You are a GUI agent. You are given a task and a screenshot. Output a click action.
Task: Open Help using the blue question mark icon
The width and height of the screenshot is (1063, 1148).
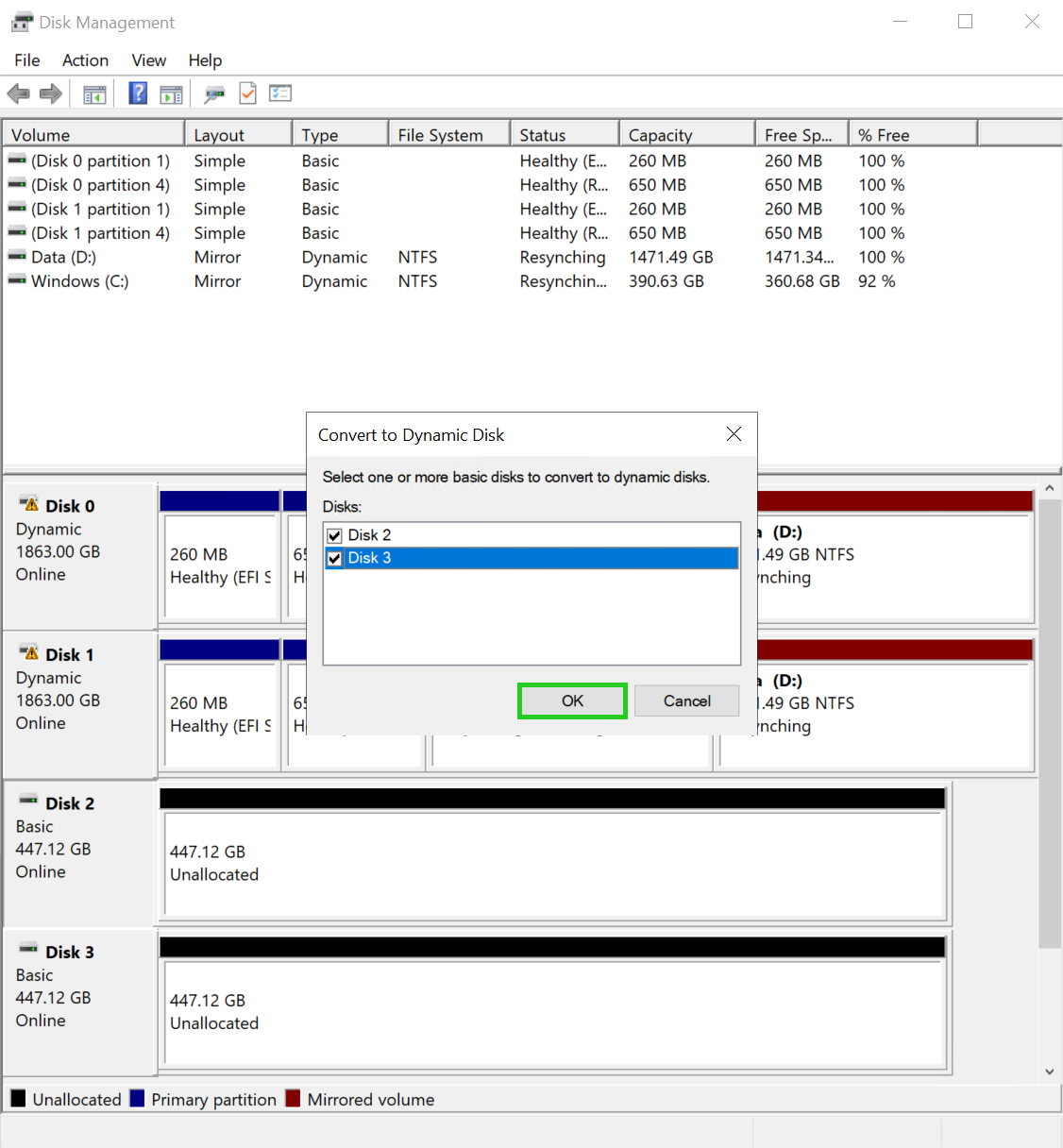138,93
